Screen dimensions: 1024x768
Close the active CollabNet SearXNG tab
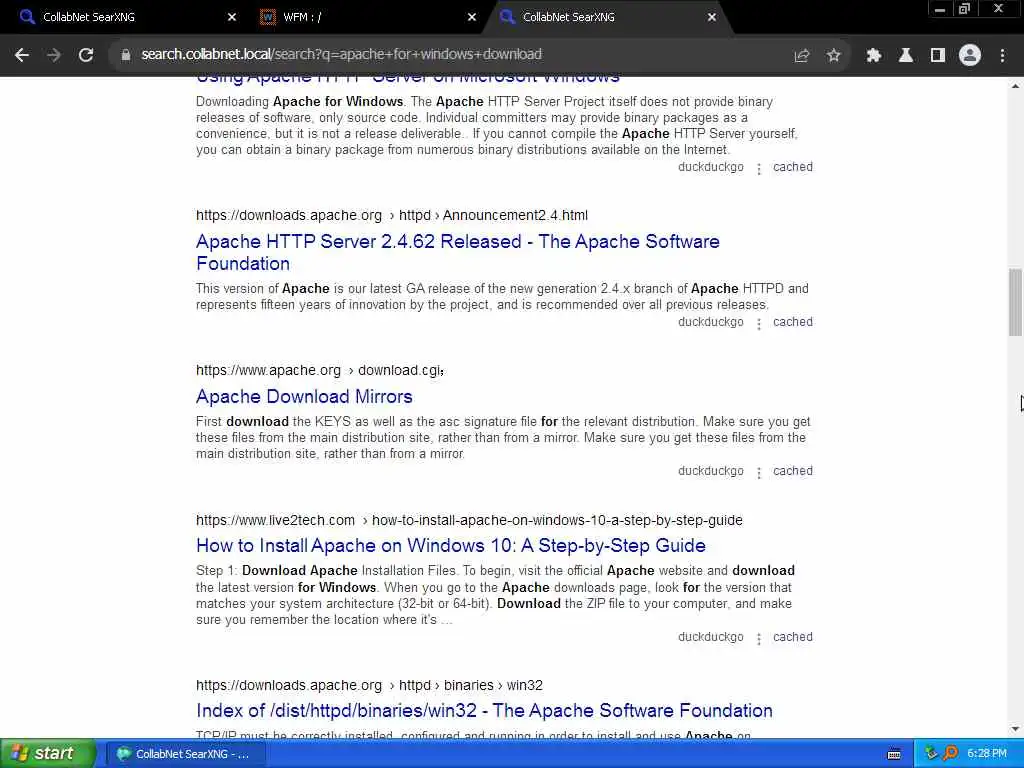712,17
